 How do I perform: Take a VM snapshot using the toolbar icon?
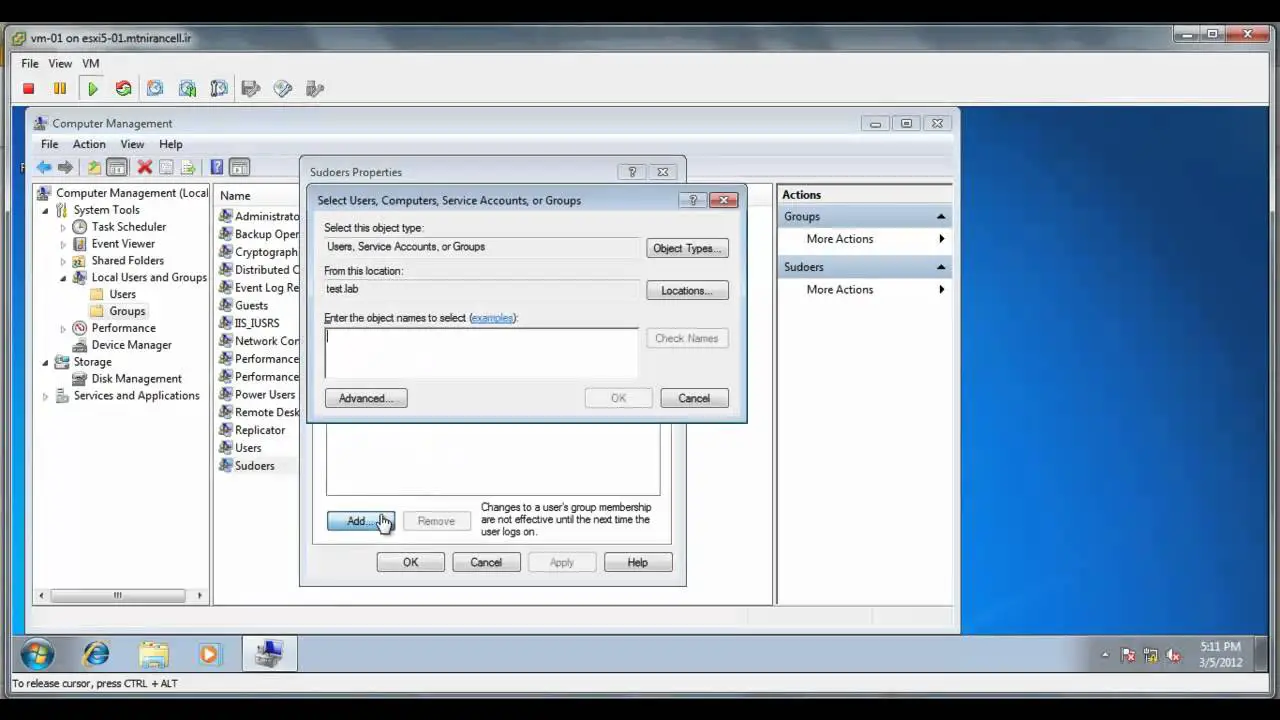click(x=155, y=89)
